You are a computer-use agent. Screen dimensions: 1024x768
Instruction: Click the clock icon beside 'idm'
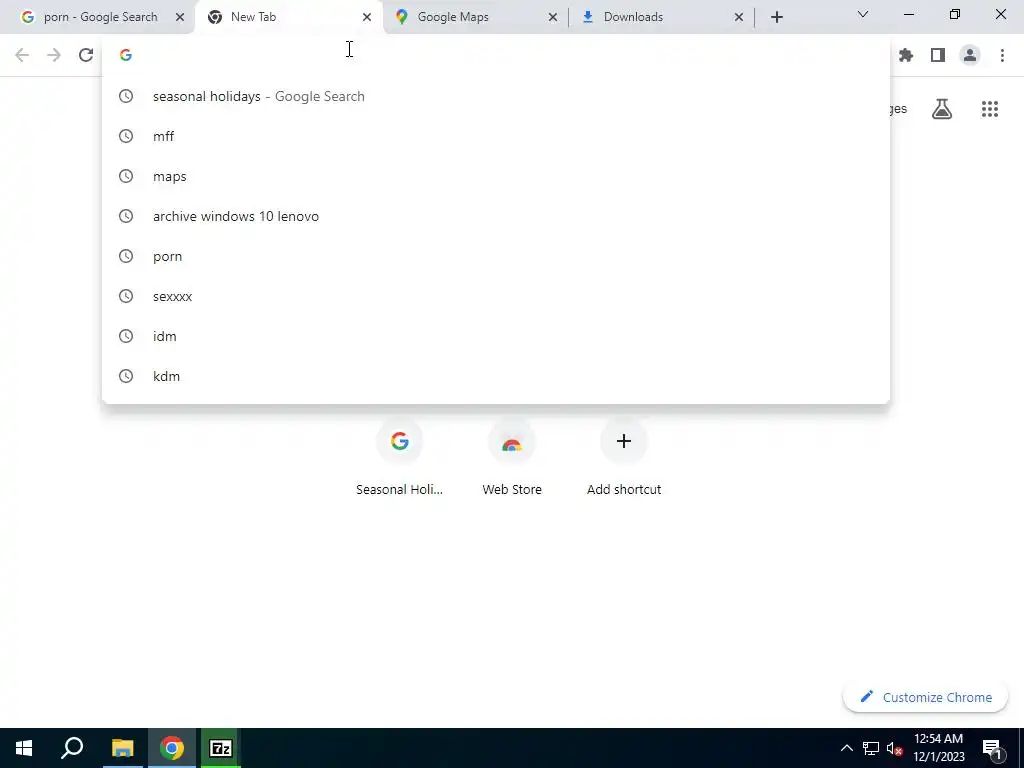coord(126,336)
